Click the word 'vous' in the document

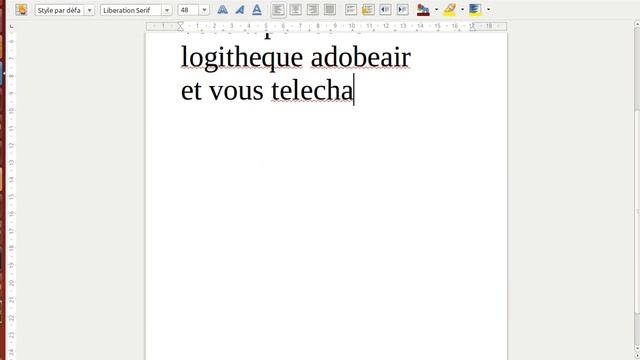236,92
